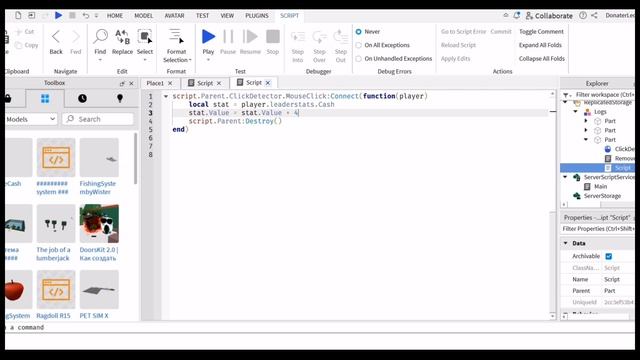Viewport: 640px width, 360px height.
Task: Start the Play test in ribbon
Action: [208, 36]
